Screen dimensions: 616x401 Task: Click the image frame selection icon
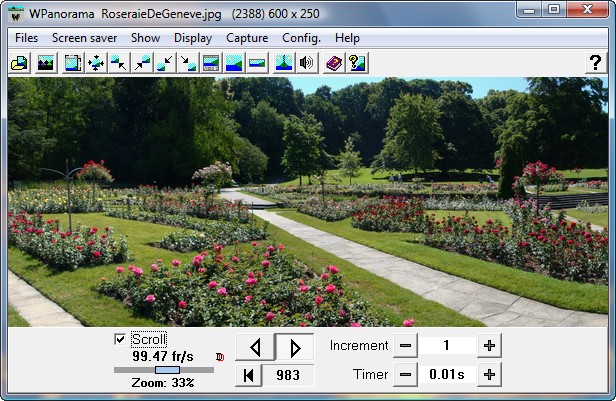coord(73,63)
